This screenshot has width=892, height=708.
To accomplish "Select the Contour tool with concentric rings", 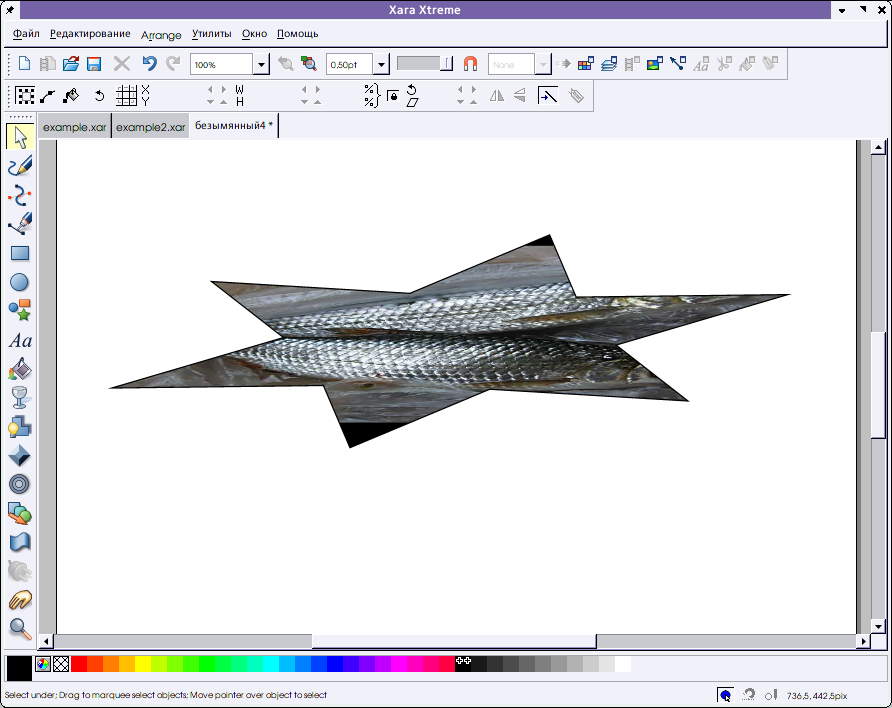I will coord(20,485).
